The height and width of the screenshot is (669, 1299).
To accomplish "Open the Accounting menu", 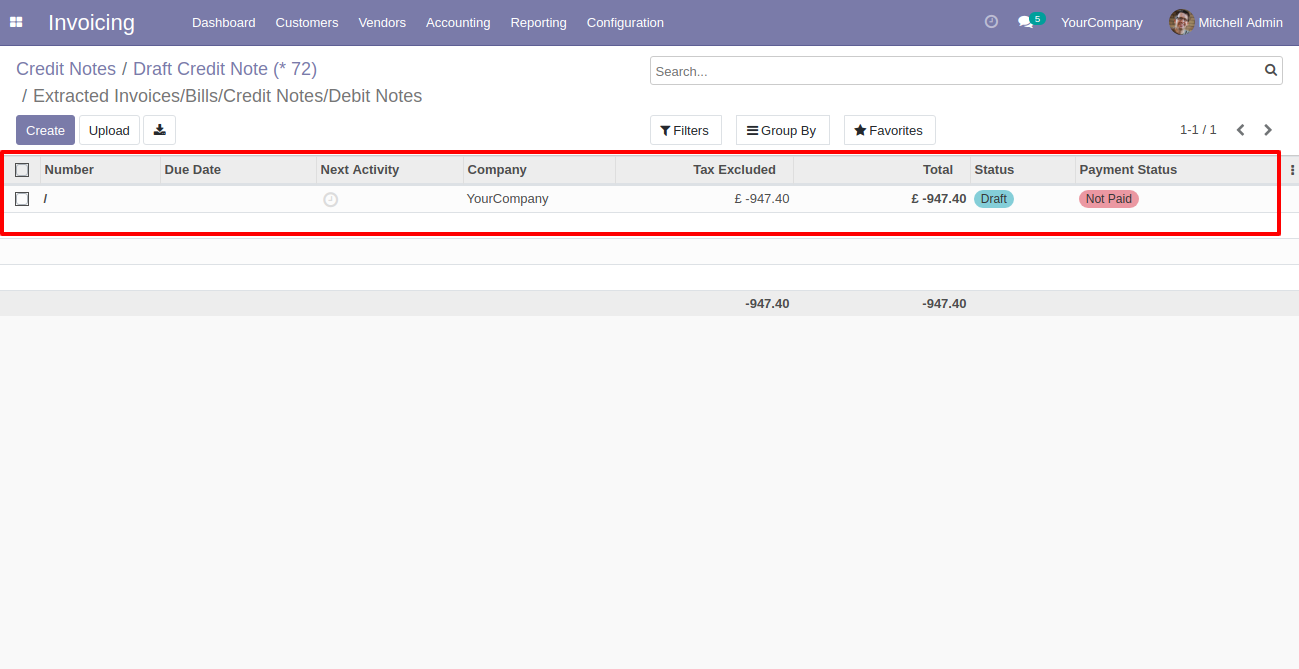I will pyautogui.click(x=458, y=22).
